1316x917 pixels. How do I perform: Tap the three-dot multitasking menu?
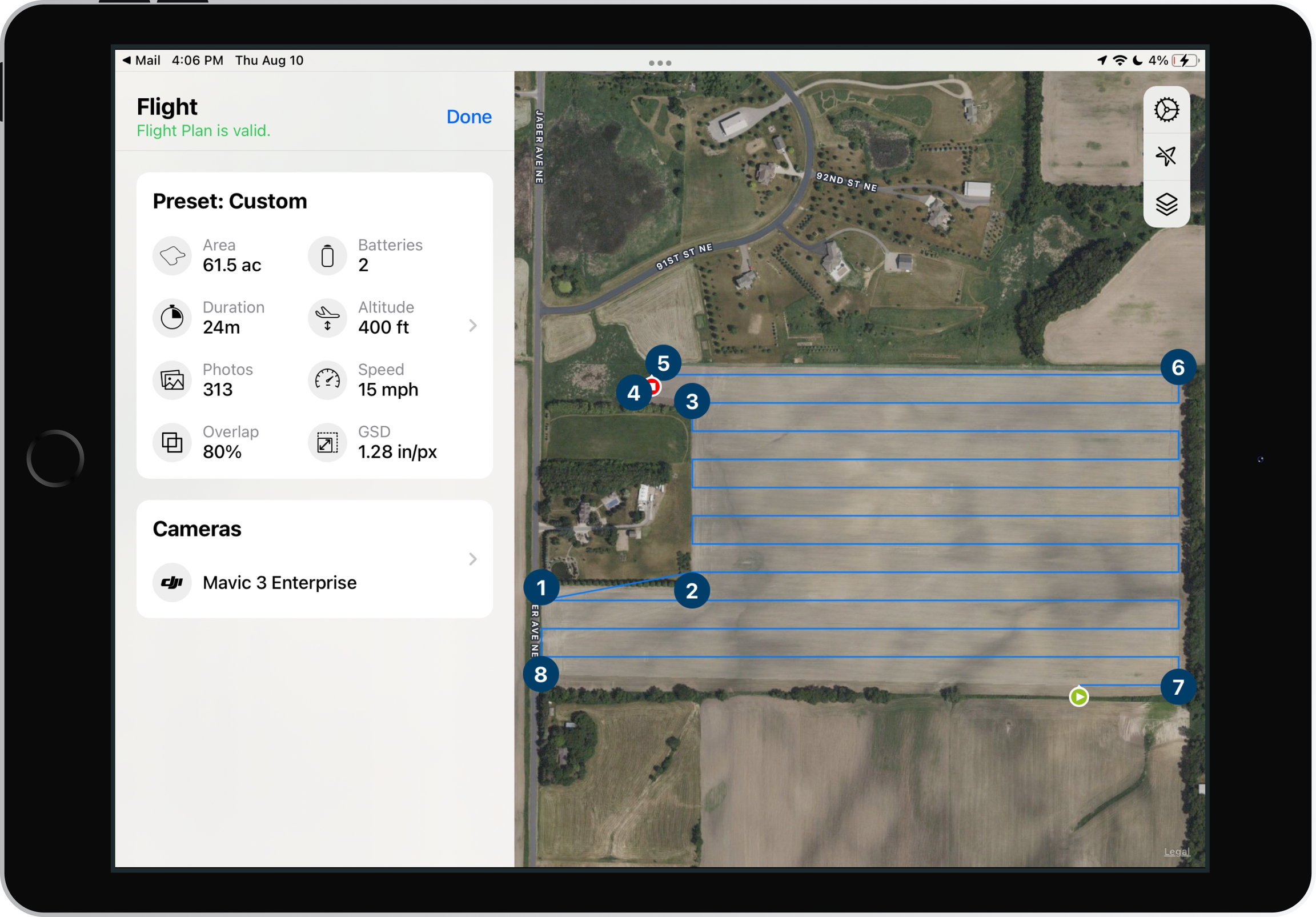point(660,63)
